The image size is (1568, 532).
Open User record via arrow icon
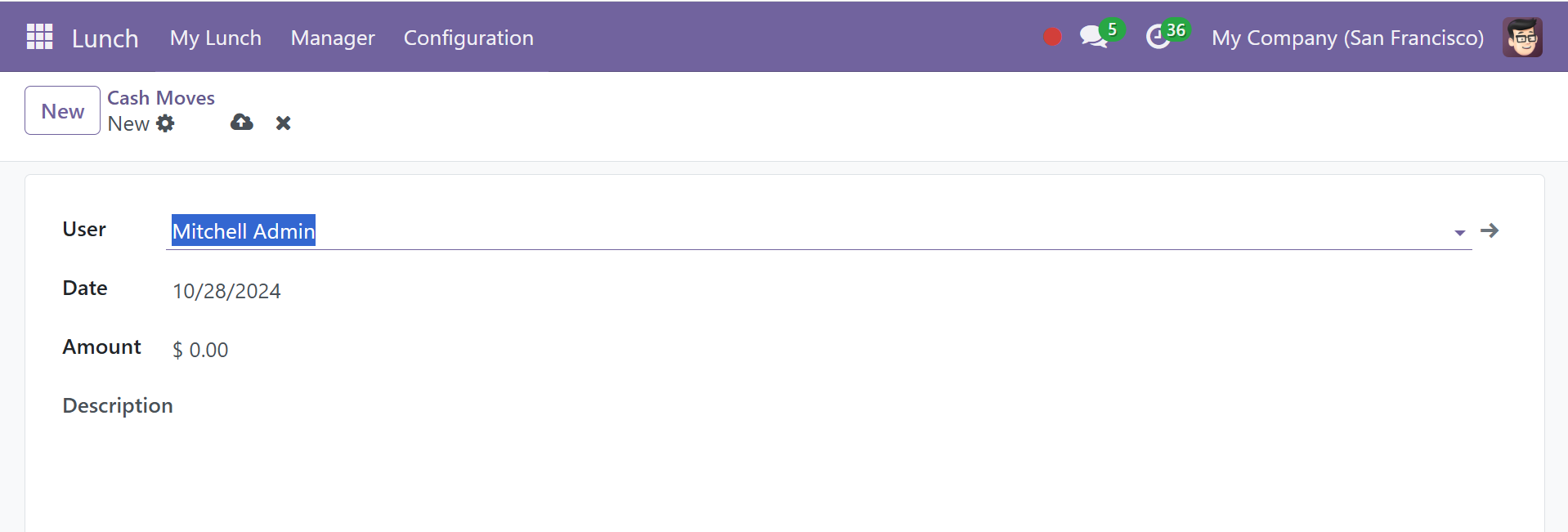pos(1490,230)
